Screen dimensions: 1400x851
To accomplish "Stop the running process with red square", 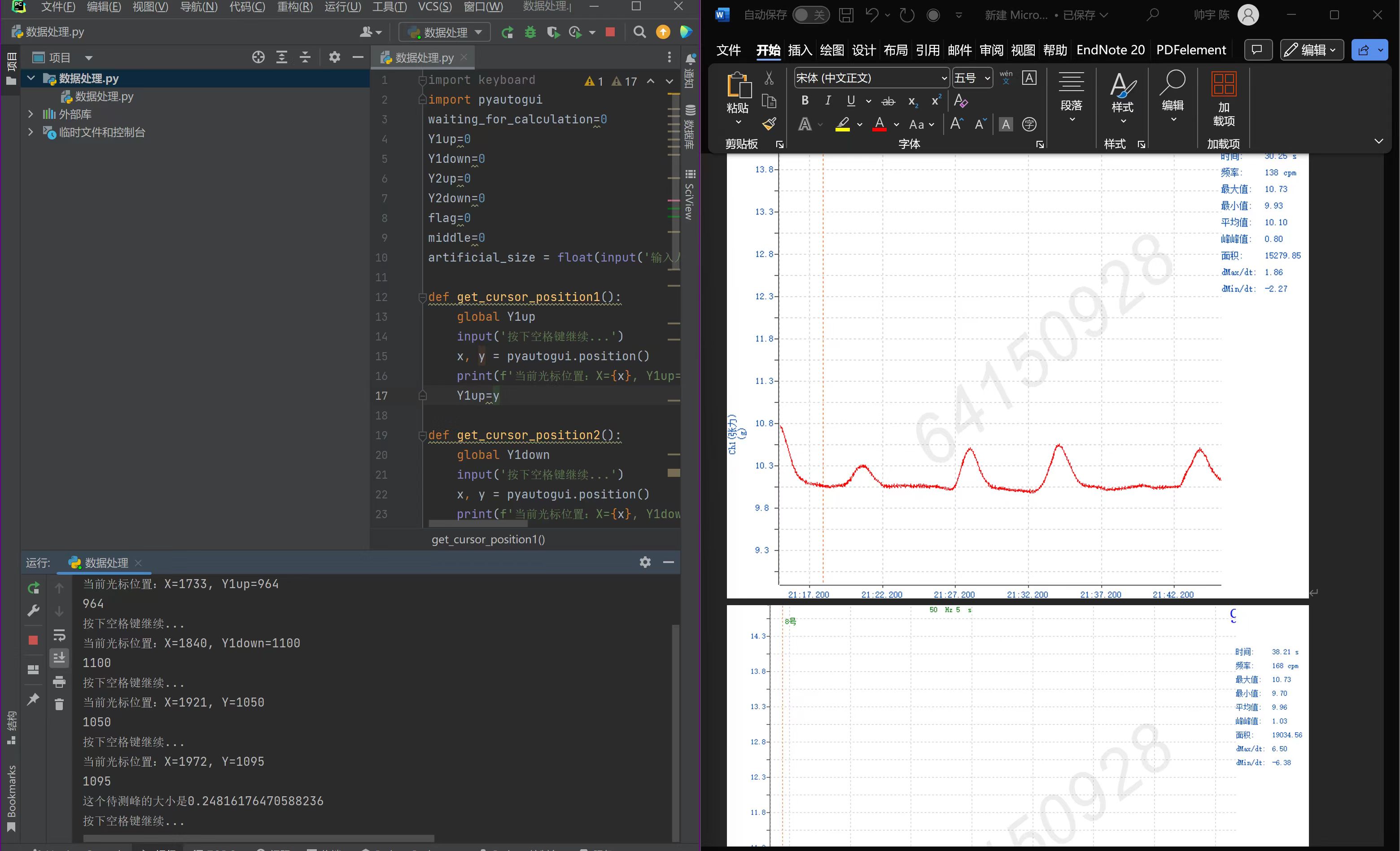I will point(610,32).
